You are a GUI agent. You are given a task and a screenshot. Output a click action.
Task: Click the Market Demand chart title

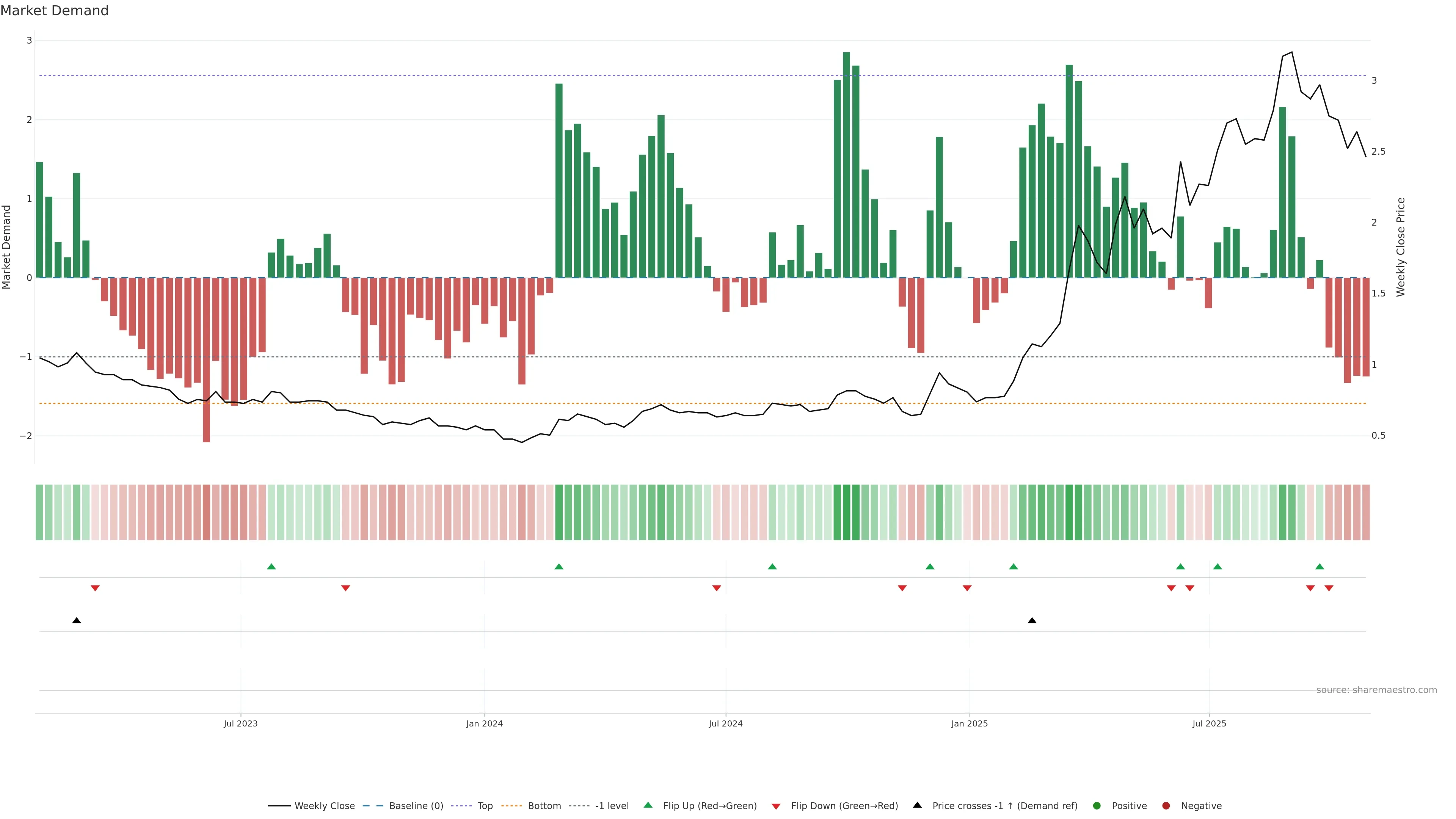(54, 11)
